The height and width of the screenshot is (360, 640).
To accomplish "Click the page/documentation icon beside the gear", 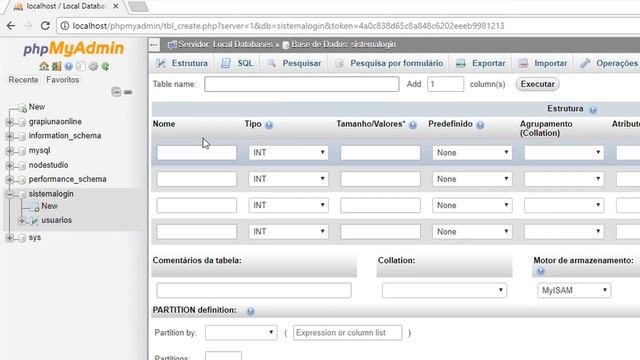I will tap(81, 66).
